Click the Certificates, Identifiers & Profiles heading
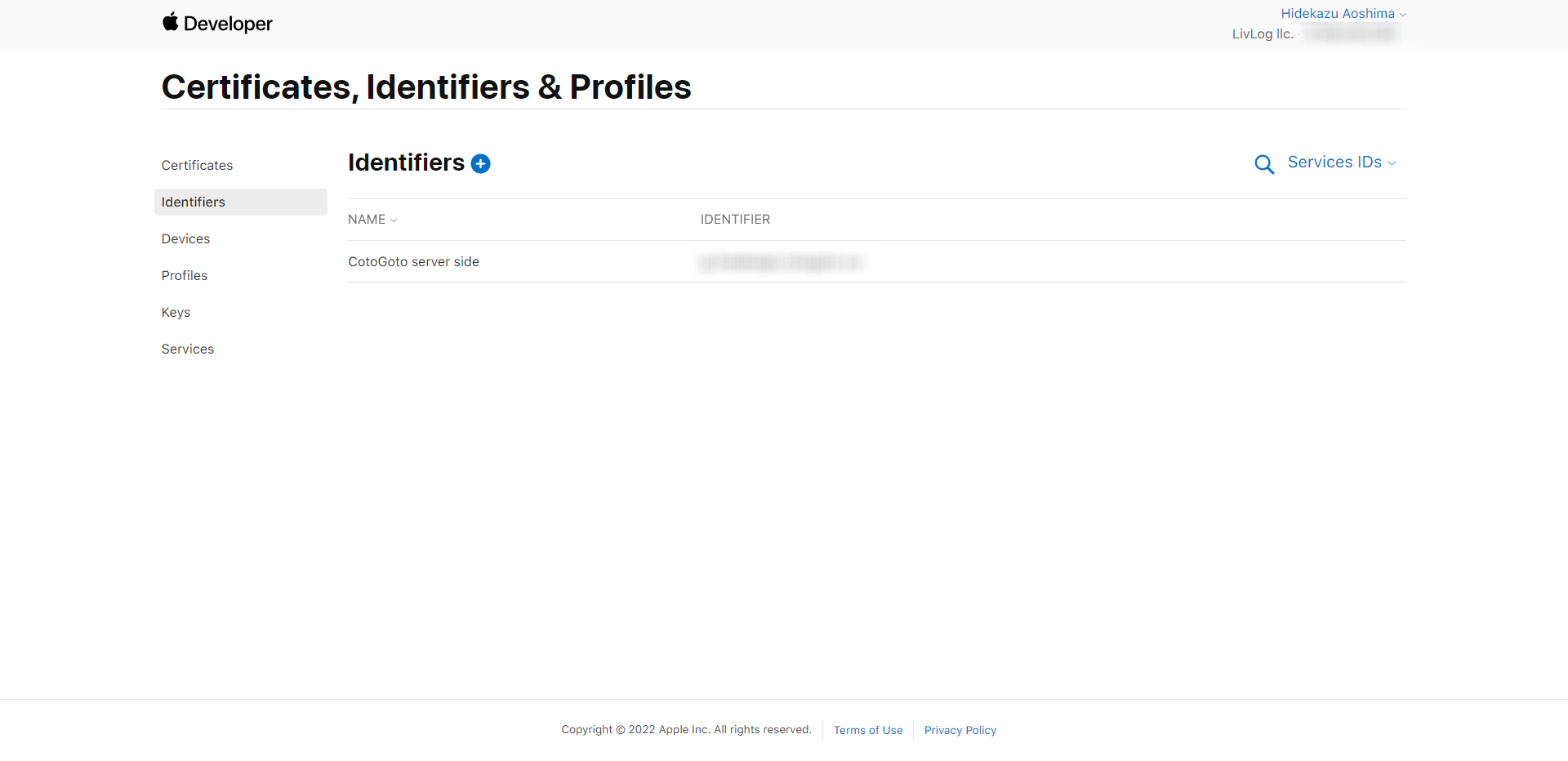 tap(426, 87)
